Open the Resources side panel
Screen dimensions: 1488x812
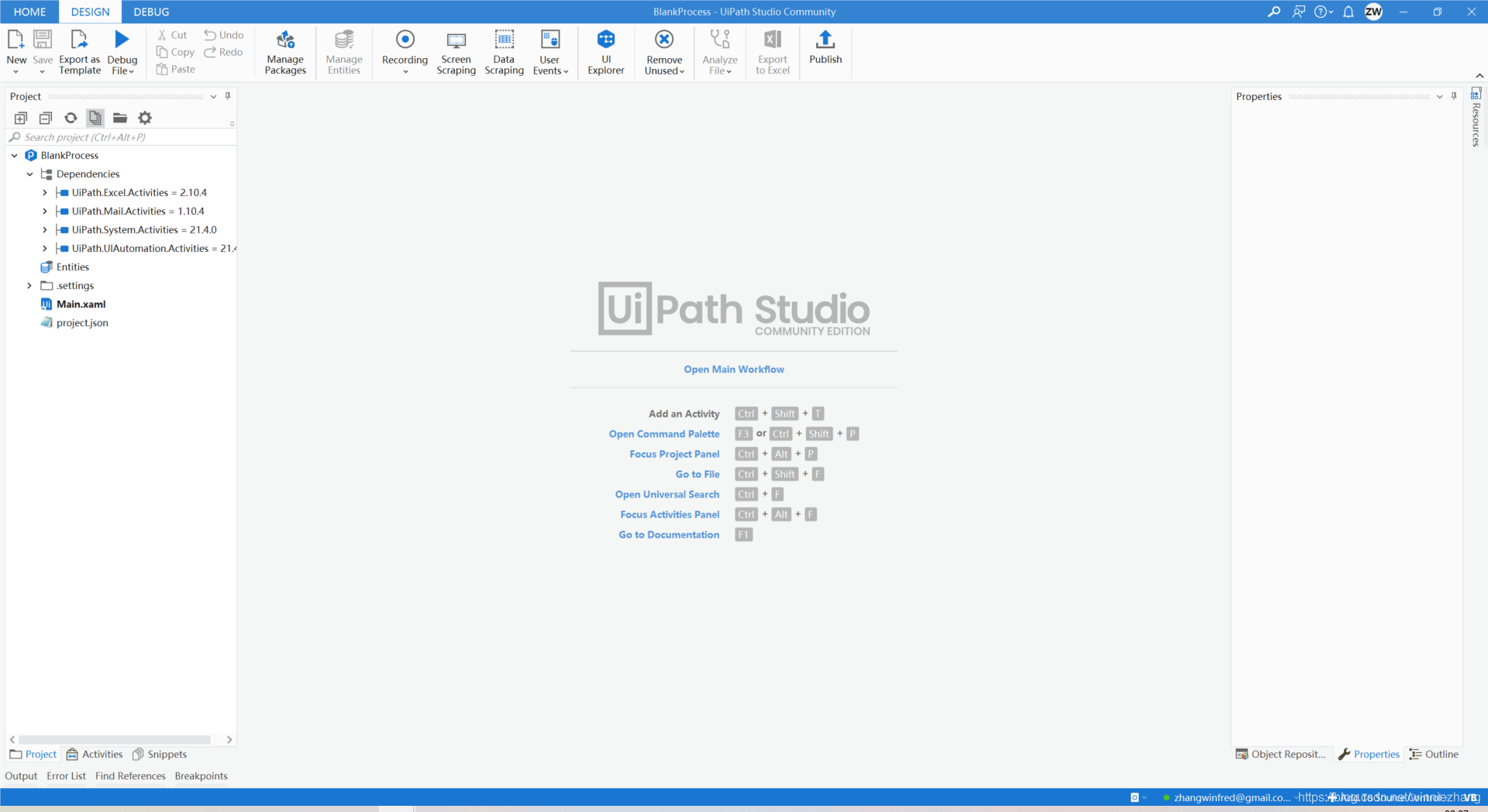point(1476,118)
